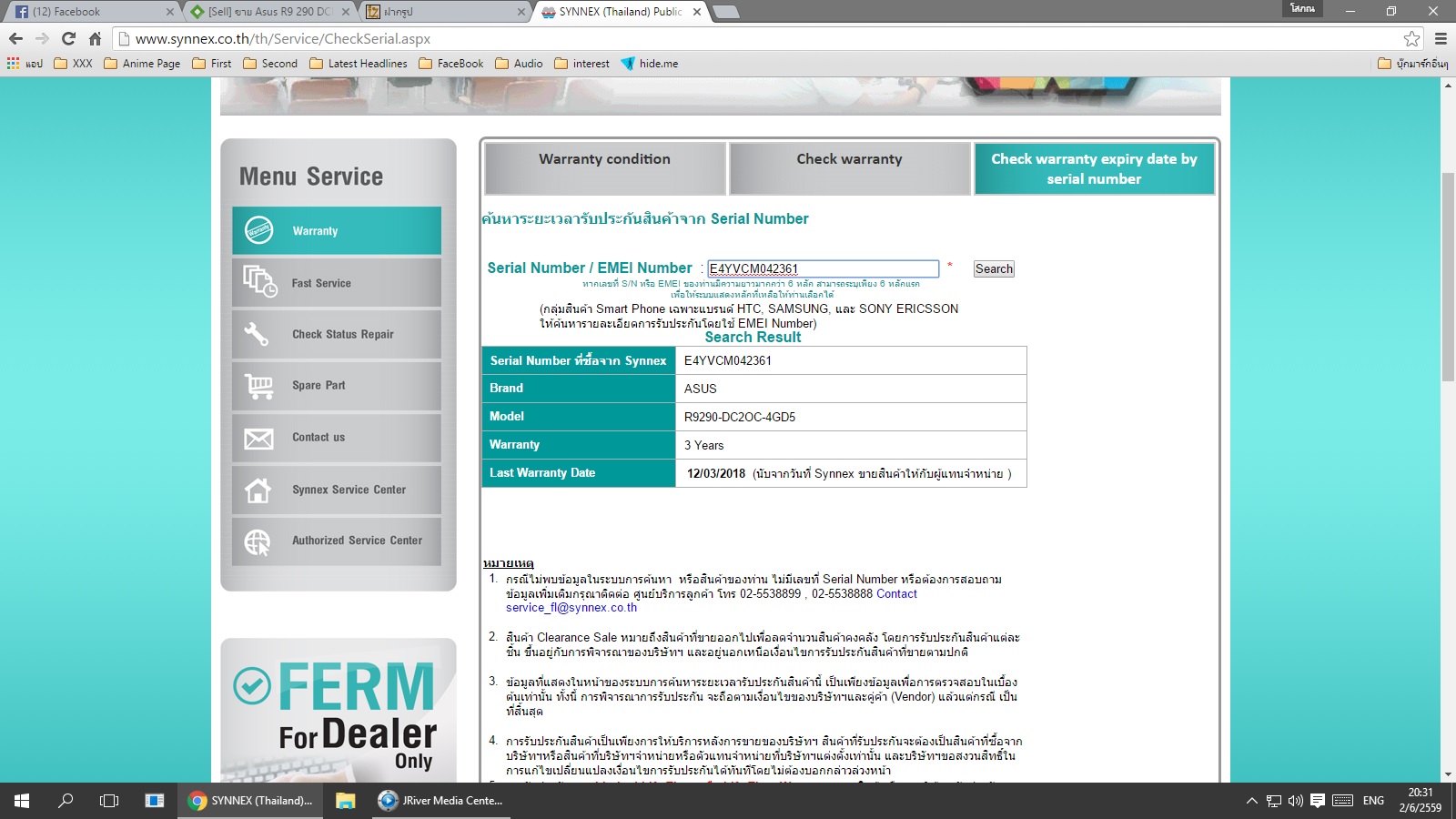This screenshot has width=1456, height=819.
Task: Open the First bookmarks folder
Action: 211,64
